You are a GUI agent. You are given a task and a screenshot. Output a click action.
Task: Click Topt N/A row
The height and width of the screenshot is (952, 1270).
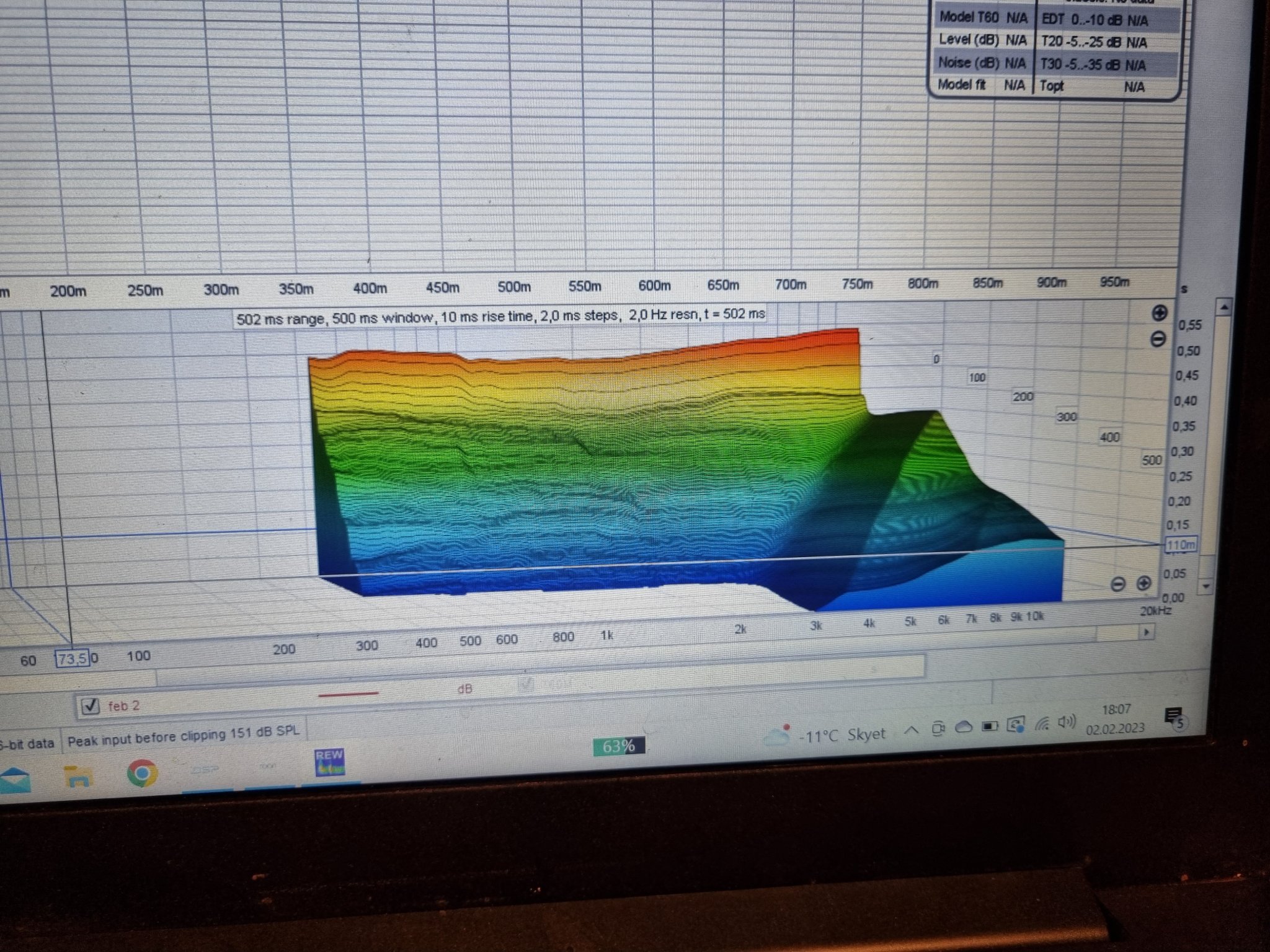[1093, 87]
